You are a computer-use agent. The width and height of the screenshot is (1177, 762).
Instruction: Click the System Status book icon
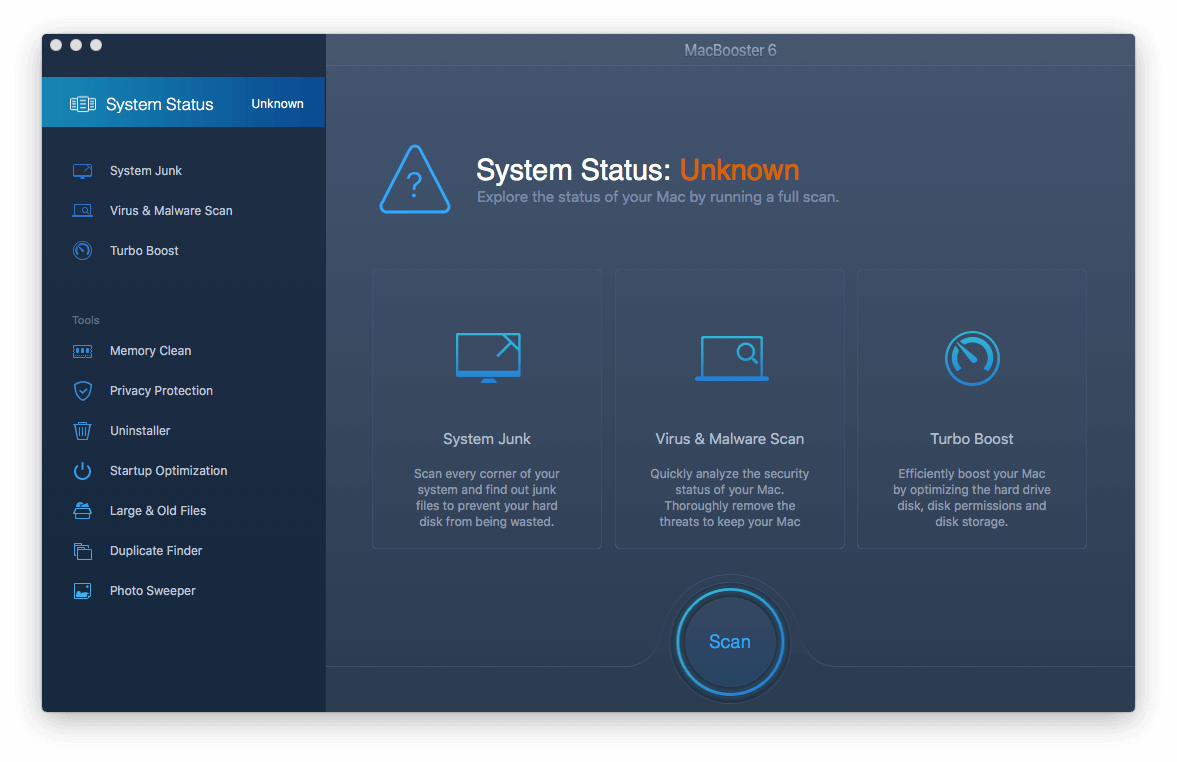pos(83,104)
